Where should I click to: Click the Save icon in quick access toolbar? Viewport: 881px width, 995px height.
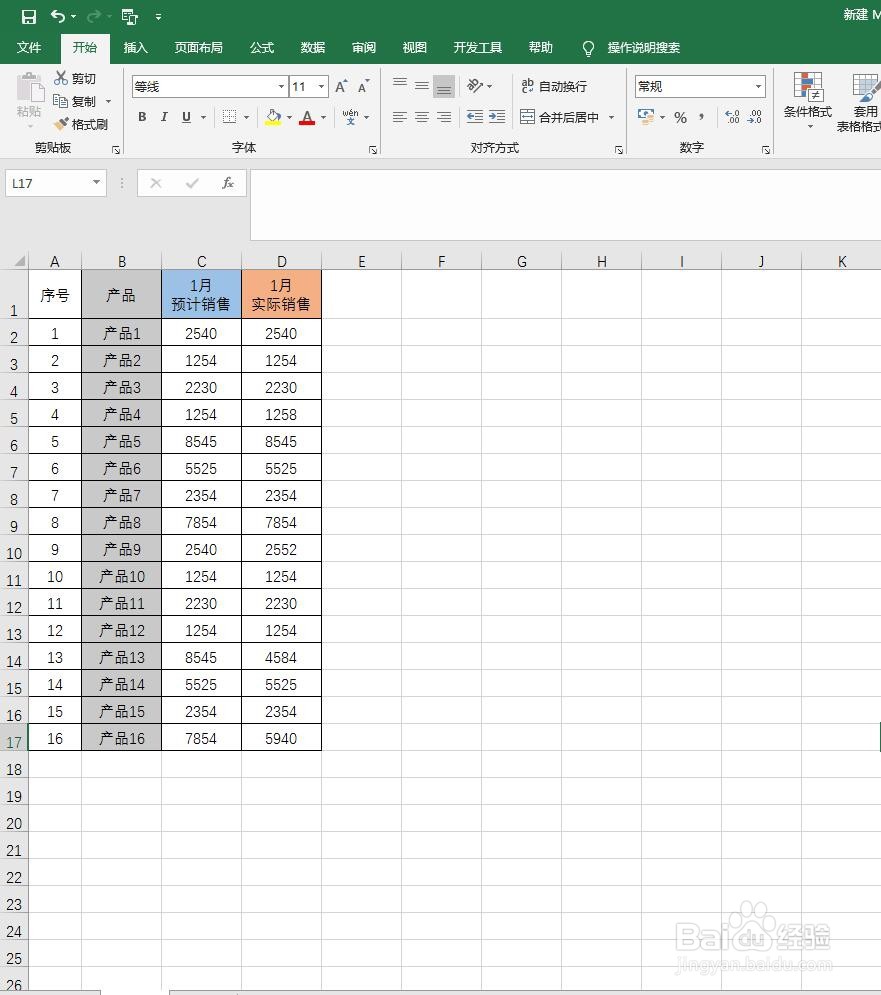point(29,16)
